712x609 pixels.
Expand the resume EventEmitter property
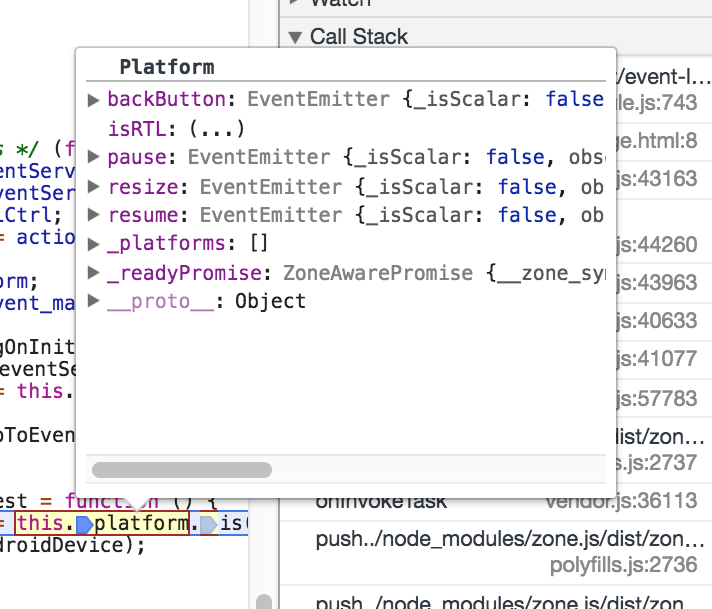click(94, 214)
